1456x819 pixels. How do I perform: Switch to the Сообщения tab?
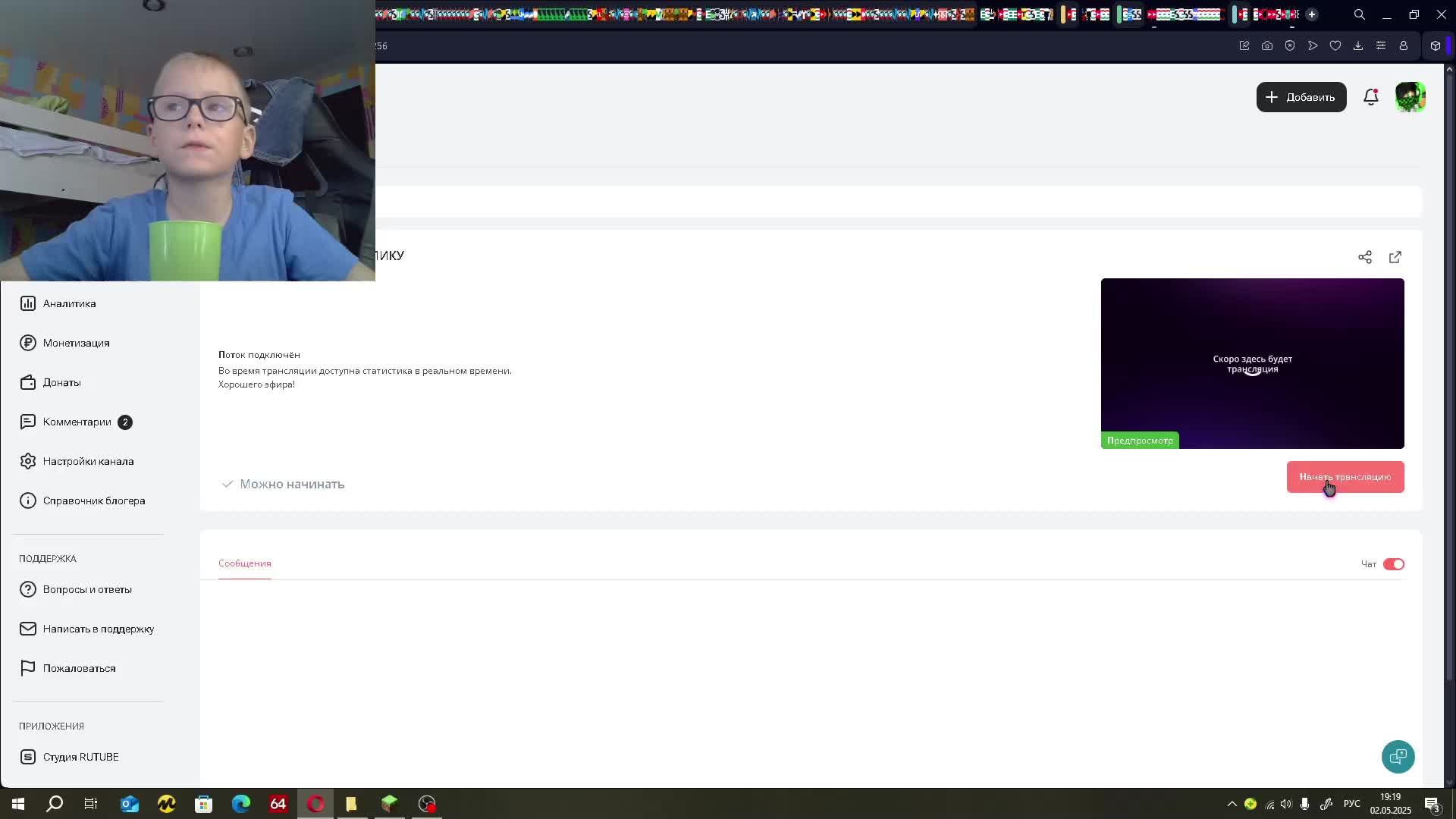point(244,563)
